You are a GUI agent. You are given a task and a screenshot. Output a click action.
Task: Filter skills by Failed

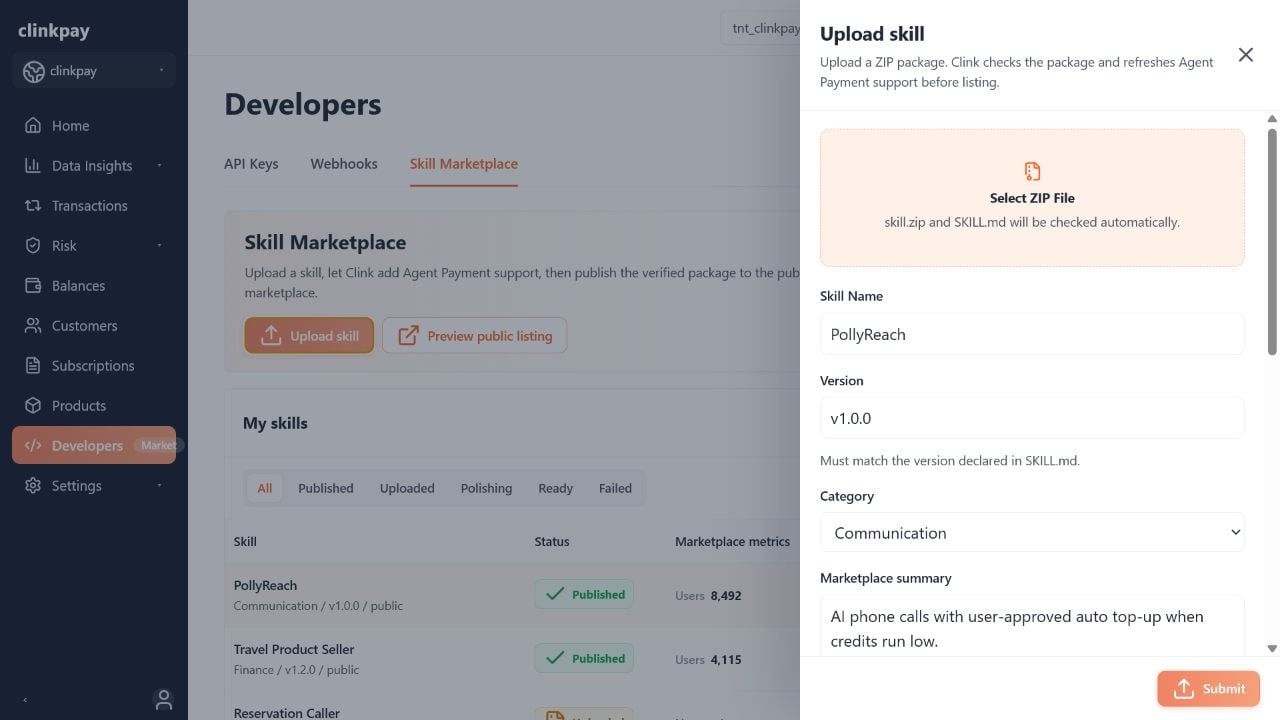[615, 488]
